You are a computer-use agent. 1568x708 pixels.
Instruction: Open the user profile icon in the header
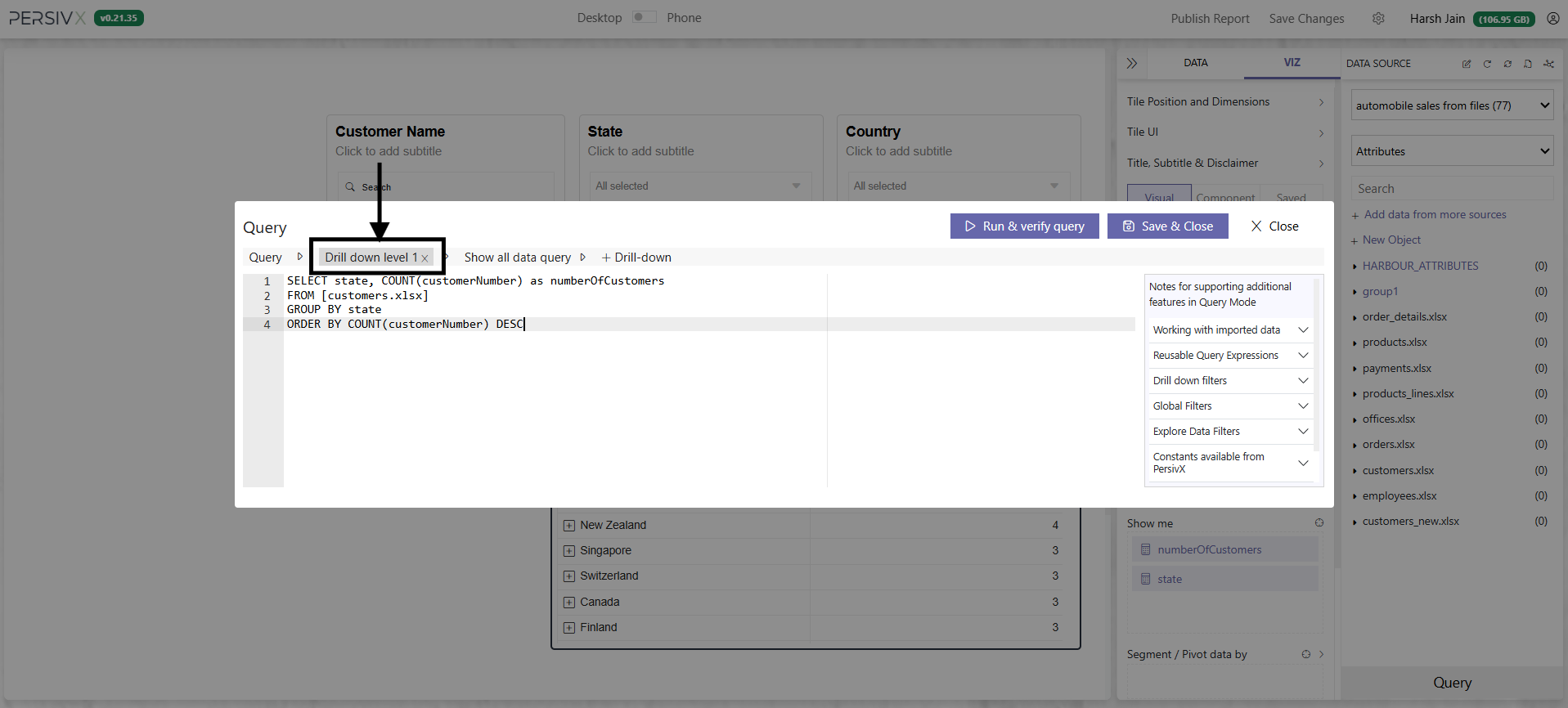coord(1552,18)
